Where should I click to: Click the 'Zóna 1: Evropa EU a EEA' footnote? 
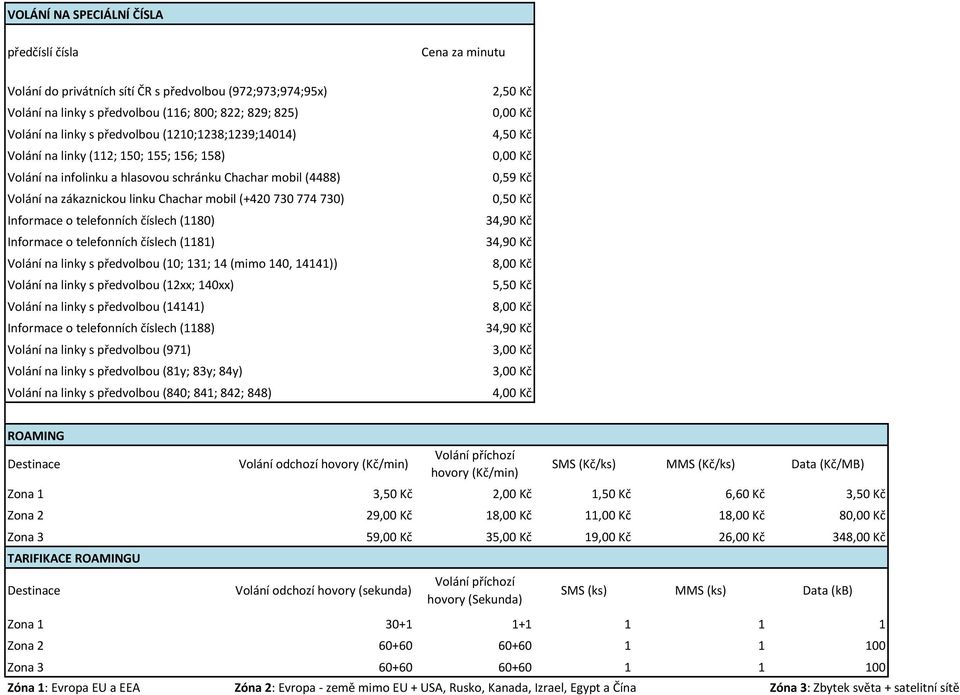tap(73, 688)
